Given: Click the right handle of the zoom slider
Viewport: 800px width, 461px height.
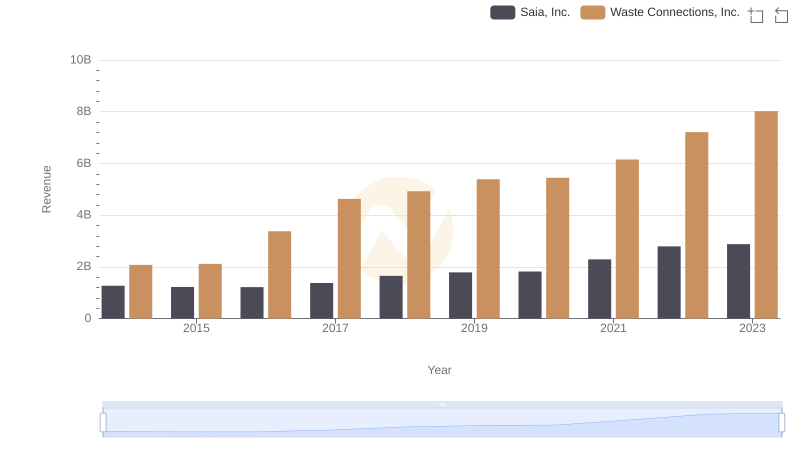Looking at the screenshot, I should coord(782,422).
